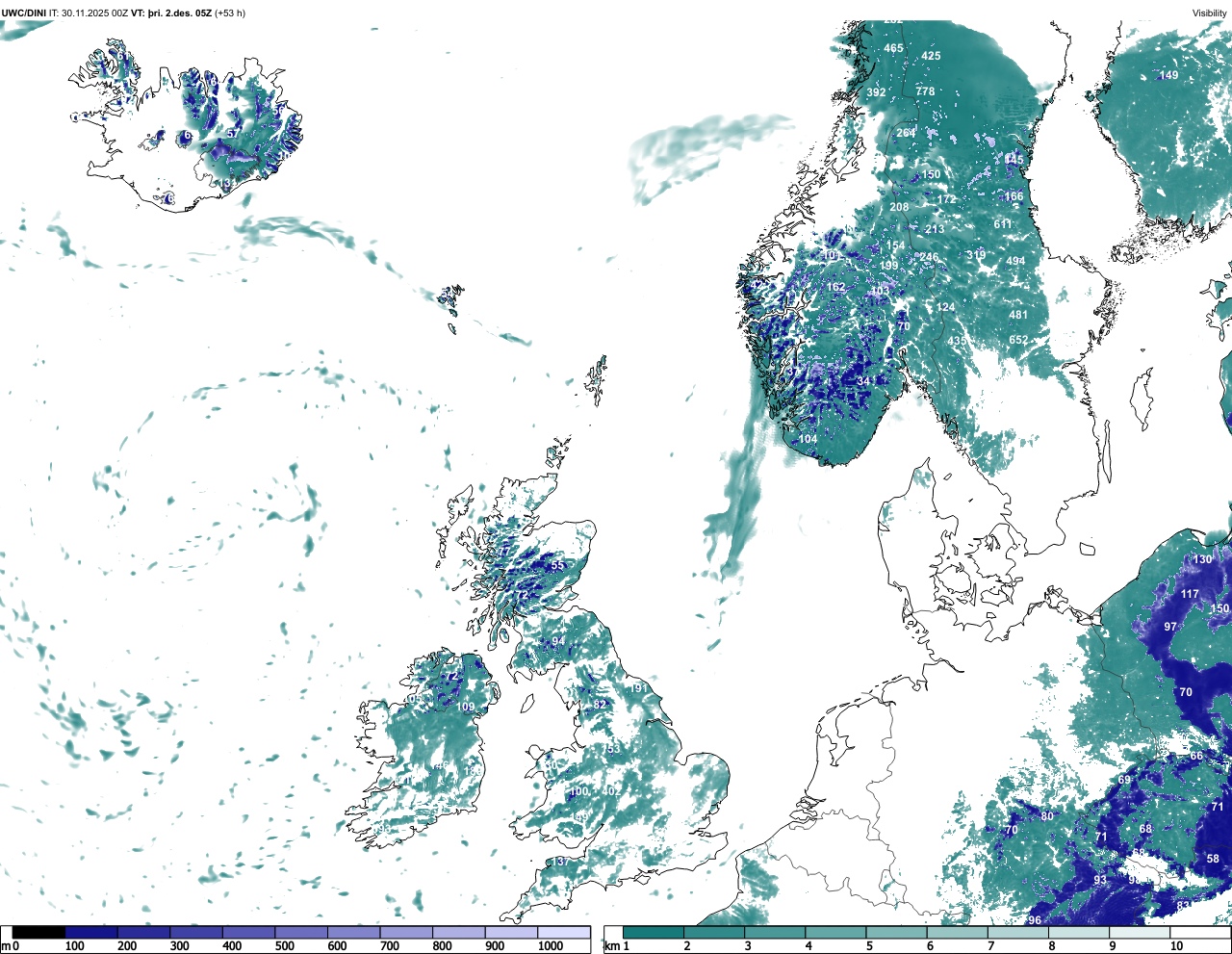Click the '2' label on the km scale

click(687, 946)
